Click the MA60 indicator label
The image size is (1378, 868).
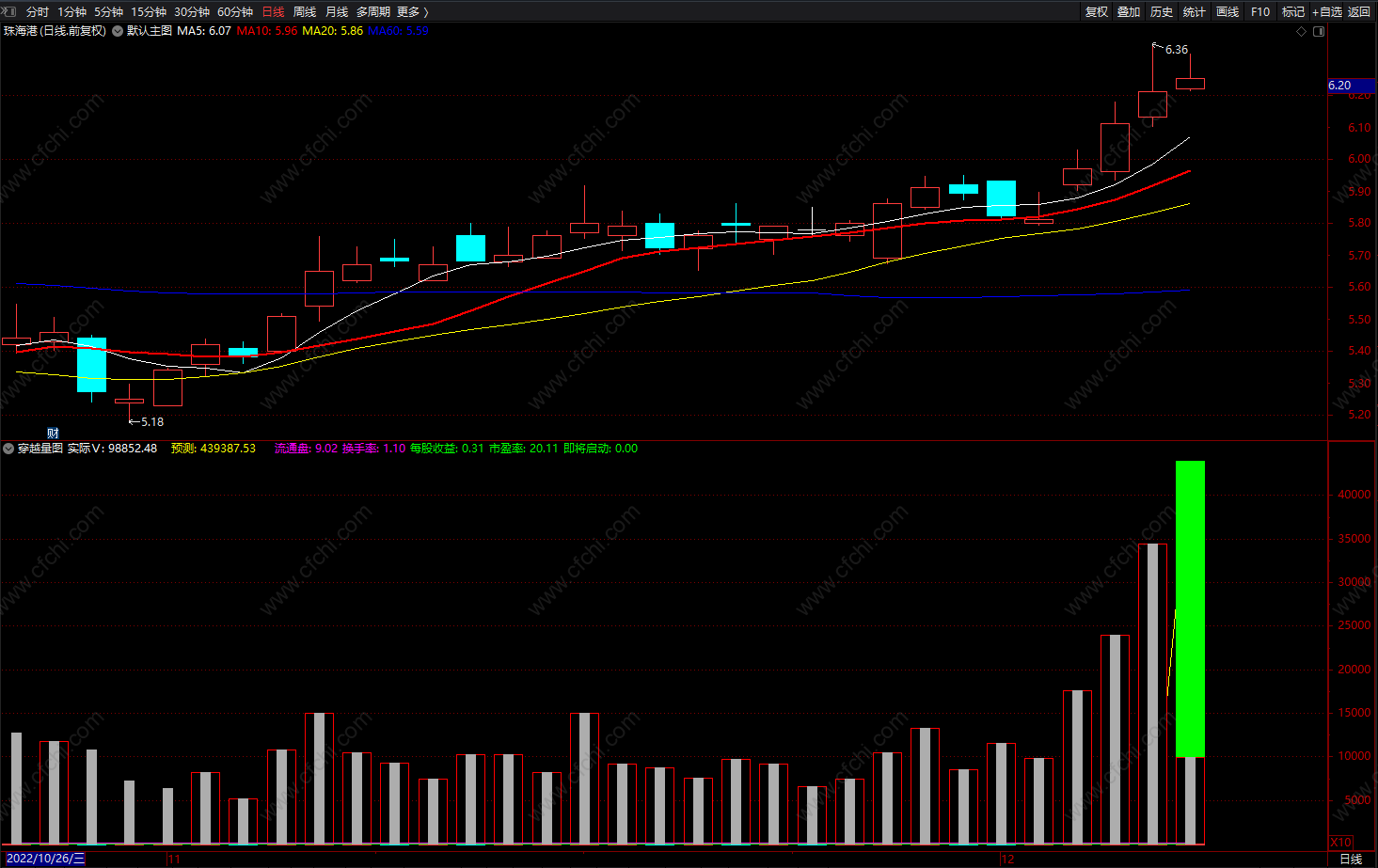[x=398, y=31]
